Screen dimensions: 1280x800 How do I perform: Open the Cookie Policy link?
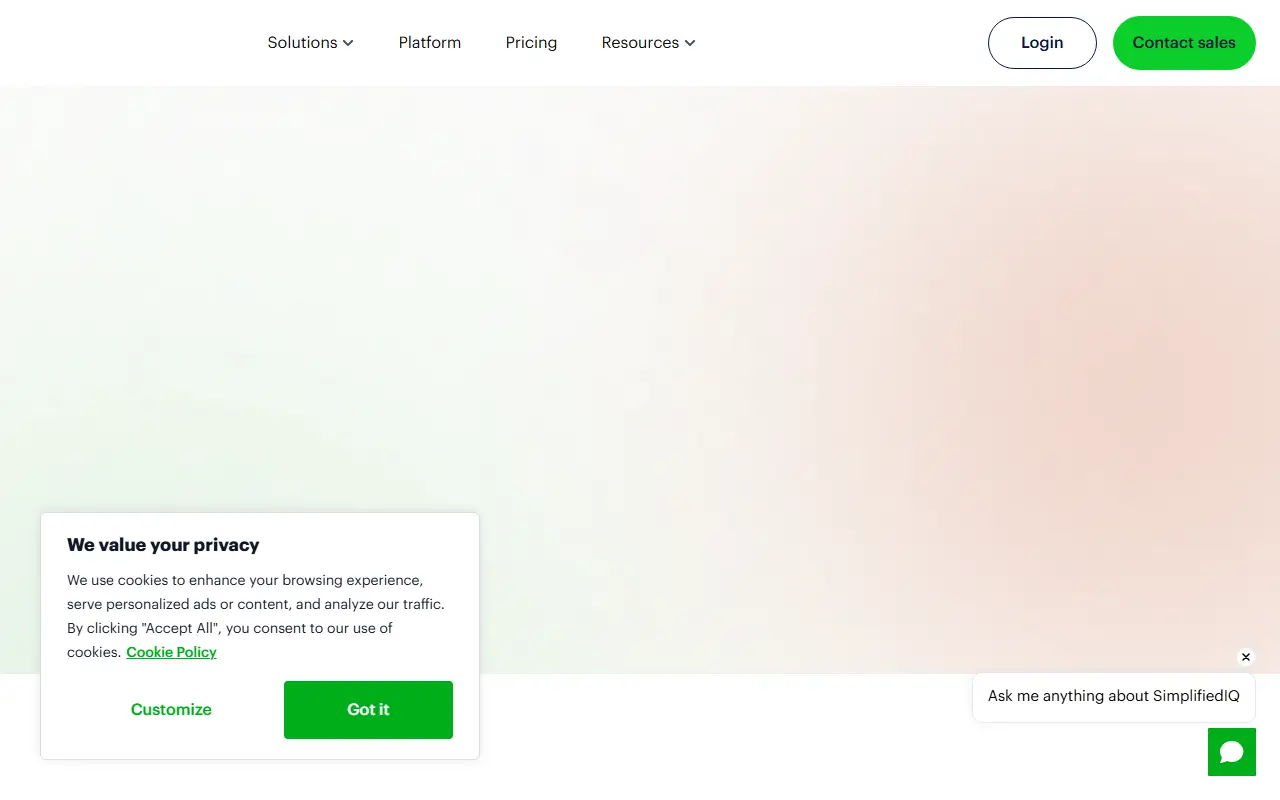[171, 652]
